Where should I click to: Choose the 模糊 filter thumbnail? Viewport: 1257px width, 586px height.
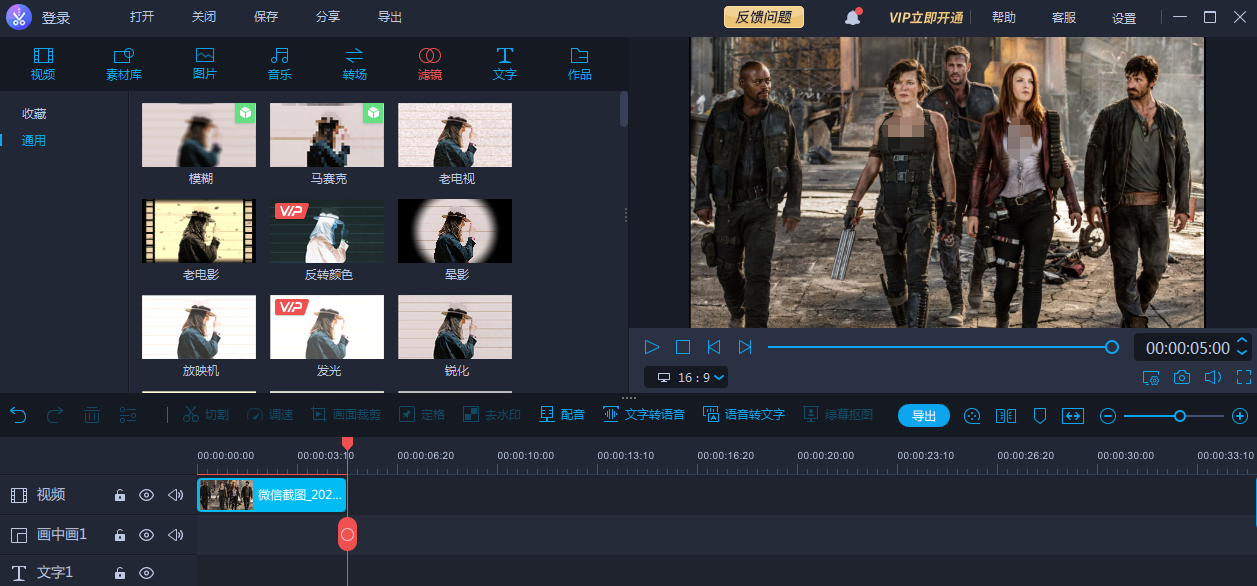pyautogui.click(x=199, y=135)
